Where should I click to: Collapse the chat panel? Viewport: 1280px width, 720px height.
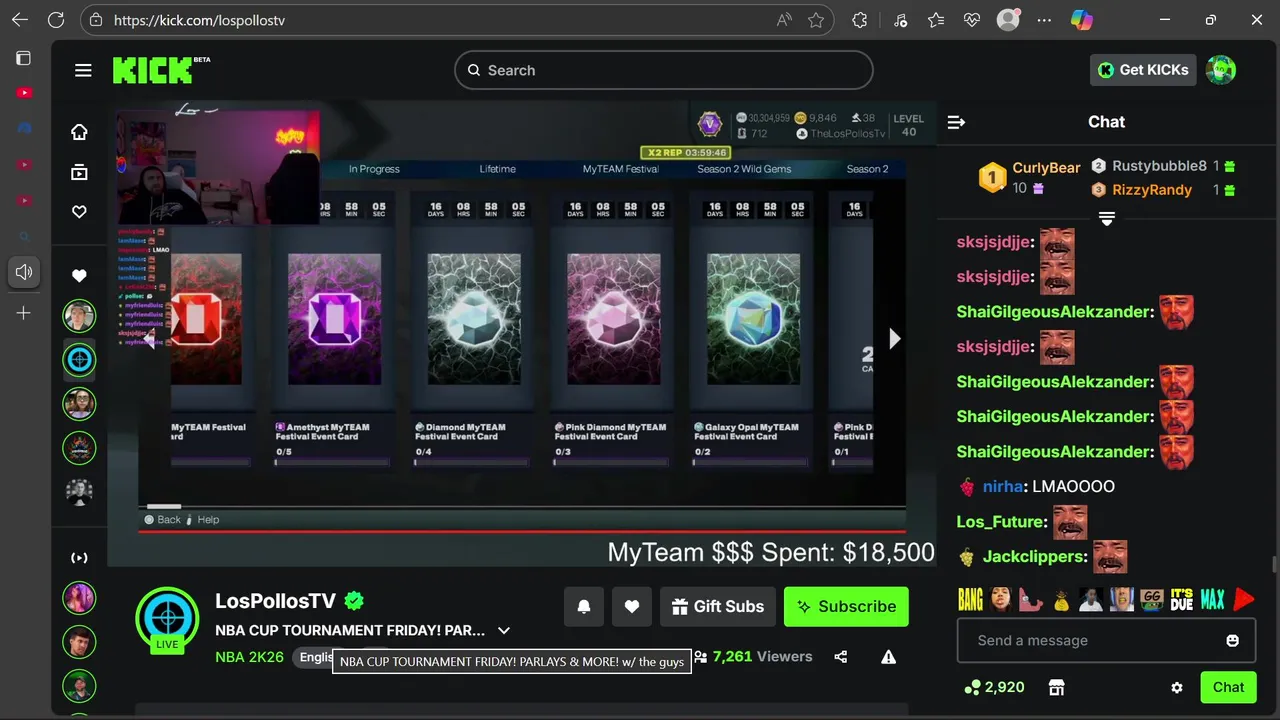[x=956, y=122]
